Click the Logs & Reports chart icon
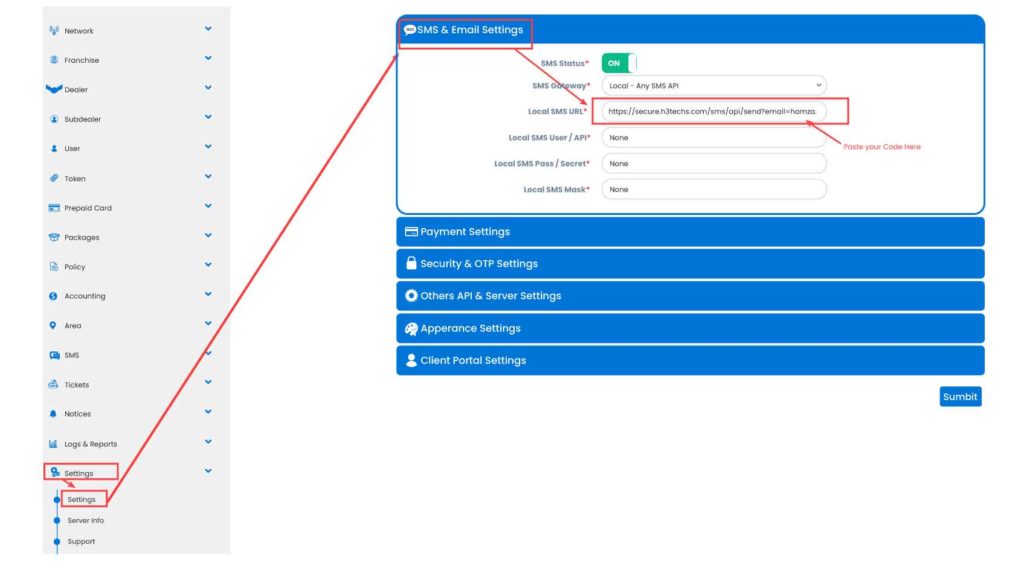 pos(54,443)
